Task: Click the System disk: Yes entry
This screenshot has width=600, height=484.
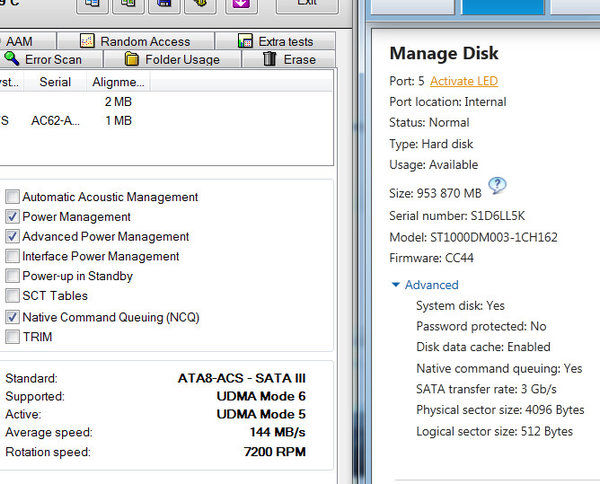Action: 460,306
